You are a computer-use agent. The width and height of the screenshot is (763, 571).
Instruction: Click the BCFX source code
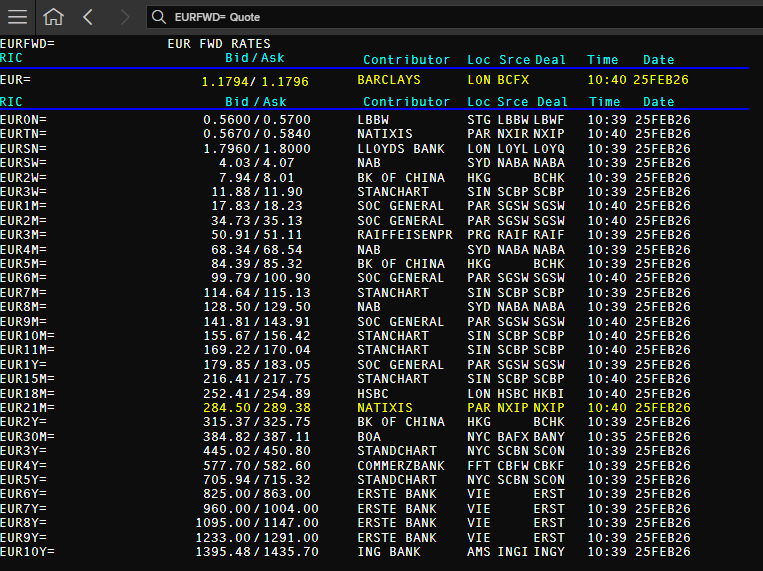(513, 80)
